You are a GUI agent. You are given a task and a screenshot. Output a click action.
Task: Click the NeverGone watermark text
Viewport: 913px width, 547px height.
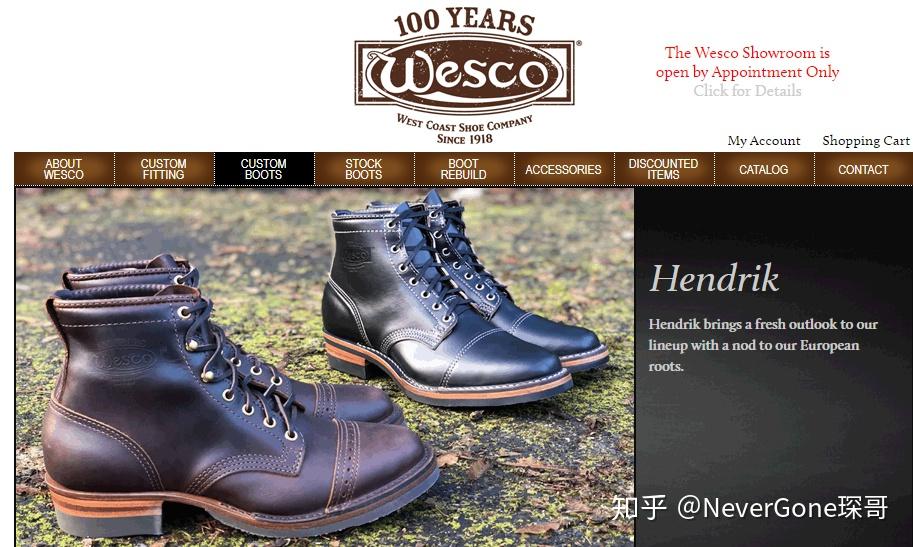[x=750, y=507]
